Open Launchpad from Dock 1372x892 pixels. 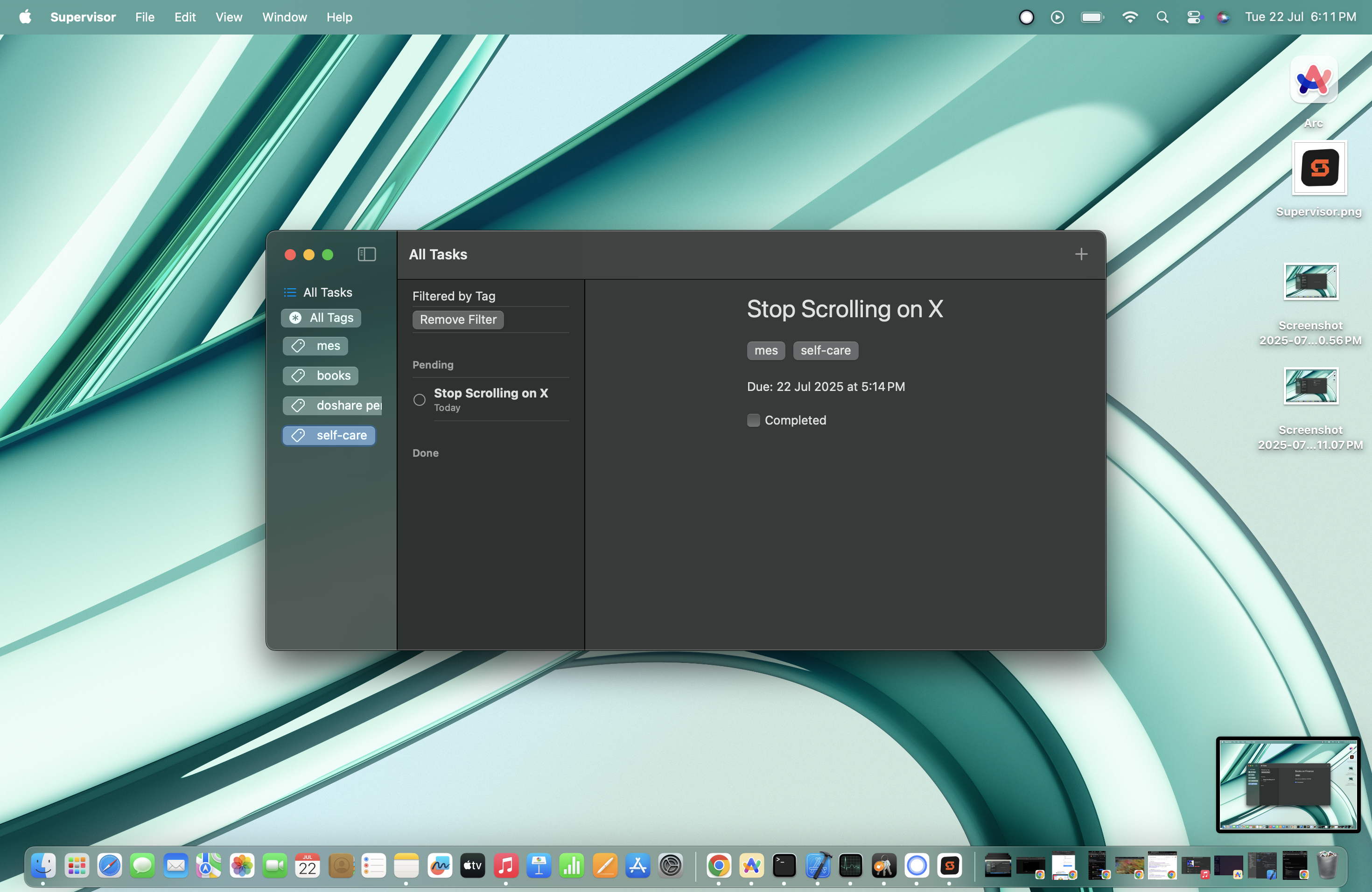click(76, 865)
